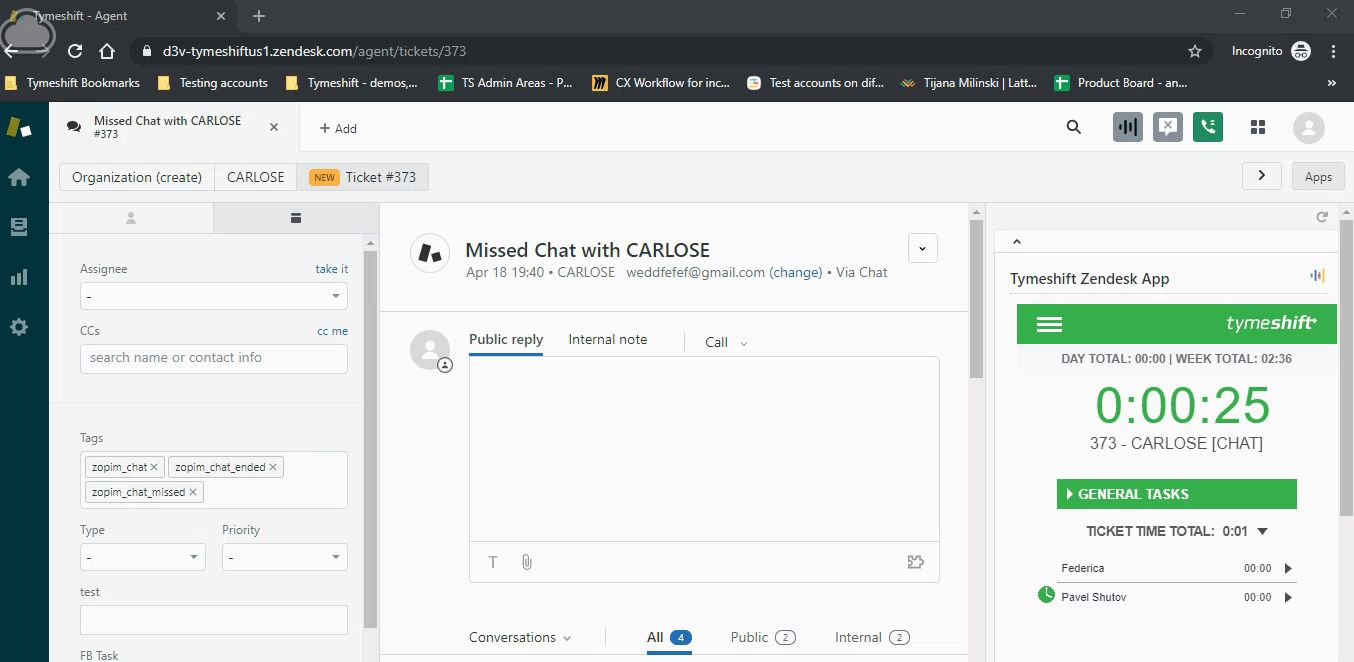1354x662 pixels.
Task: Click the CCs search input field
Action: click(214, 358)
